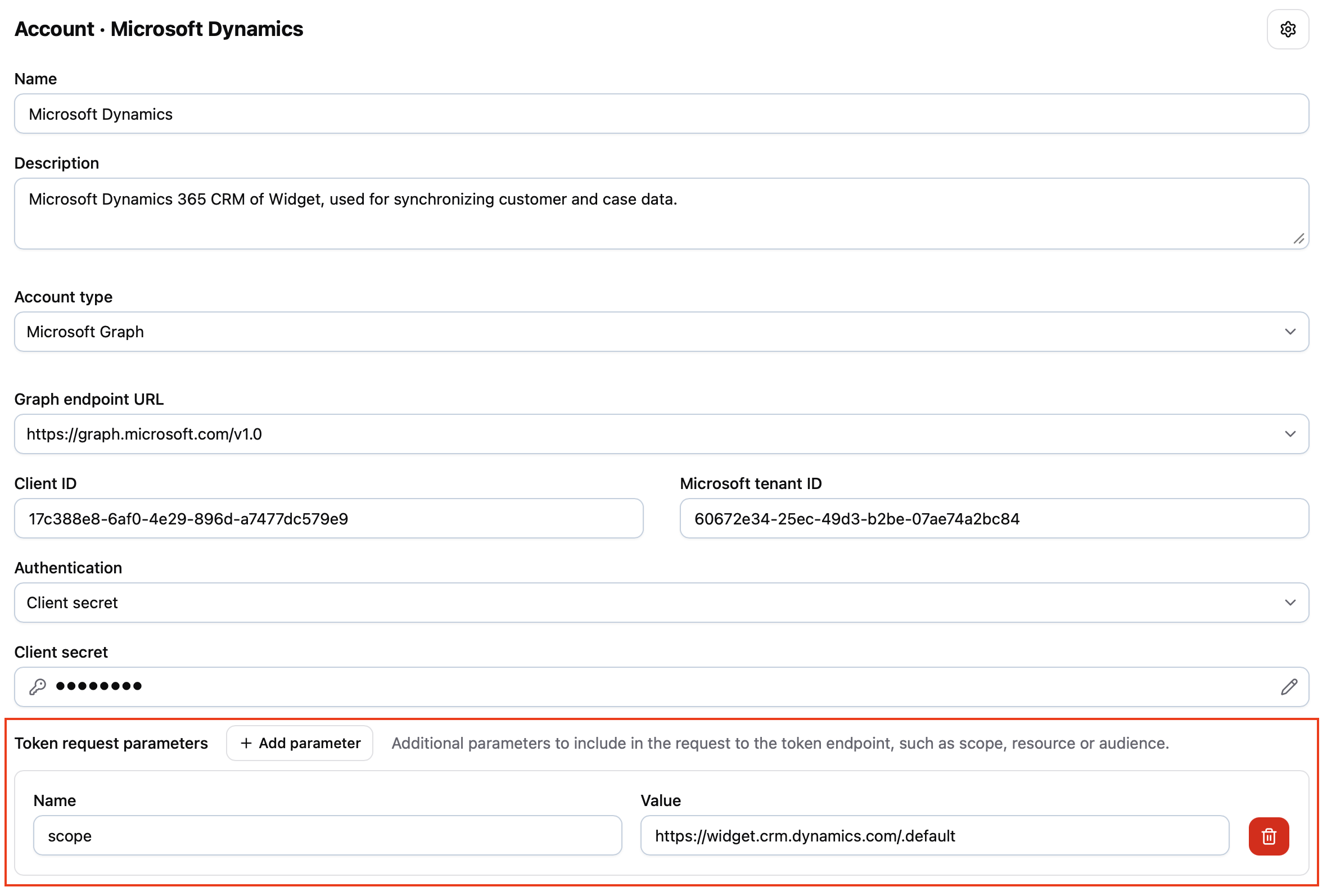Focus the Microsoft tenant ID input field
The image size is (1327, 896).
click(994, 518)
